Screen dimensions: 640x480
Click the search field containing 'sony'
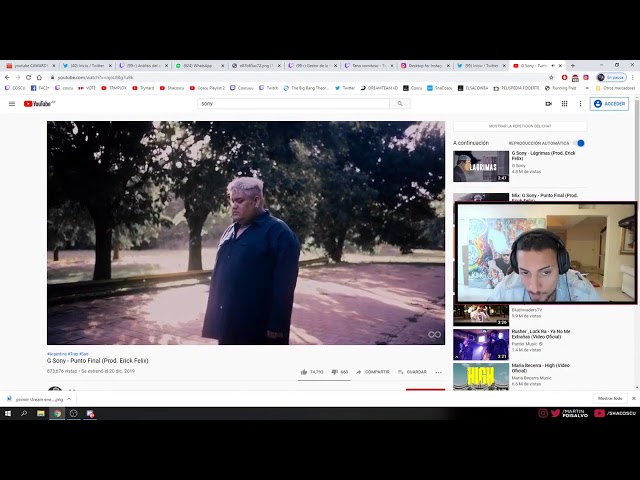[293, 104]
